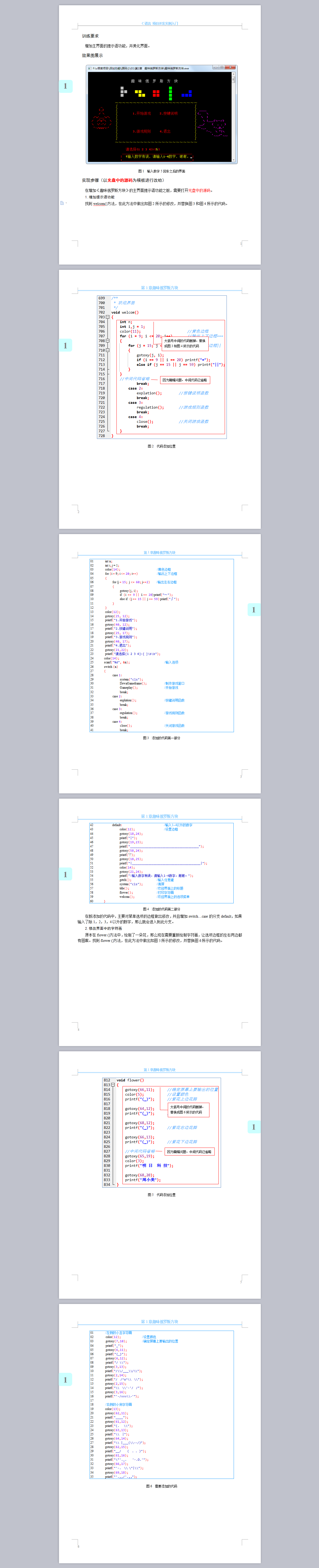This screenshot has height=1568, width=319.
Task: Open the comment marker beside the Figure 3 page
Action: click(x=254, y=609)
